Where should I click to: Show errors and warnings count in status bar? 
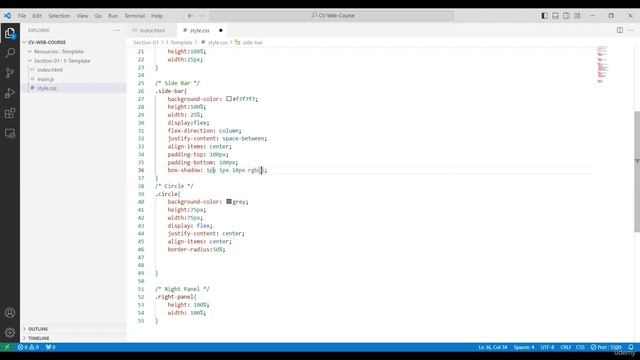[28, 347]
